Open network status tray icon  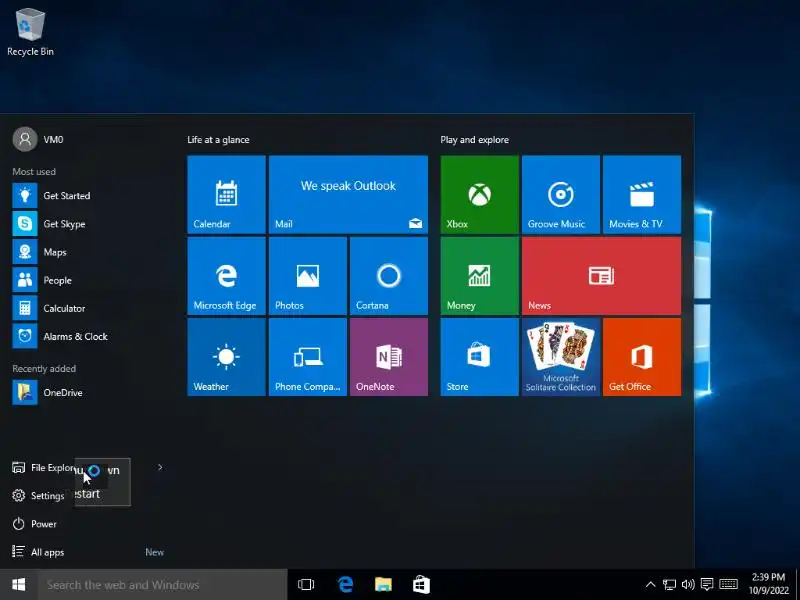coord(669,585)
